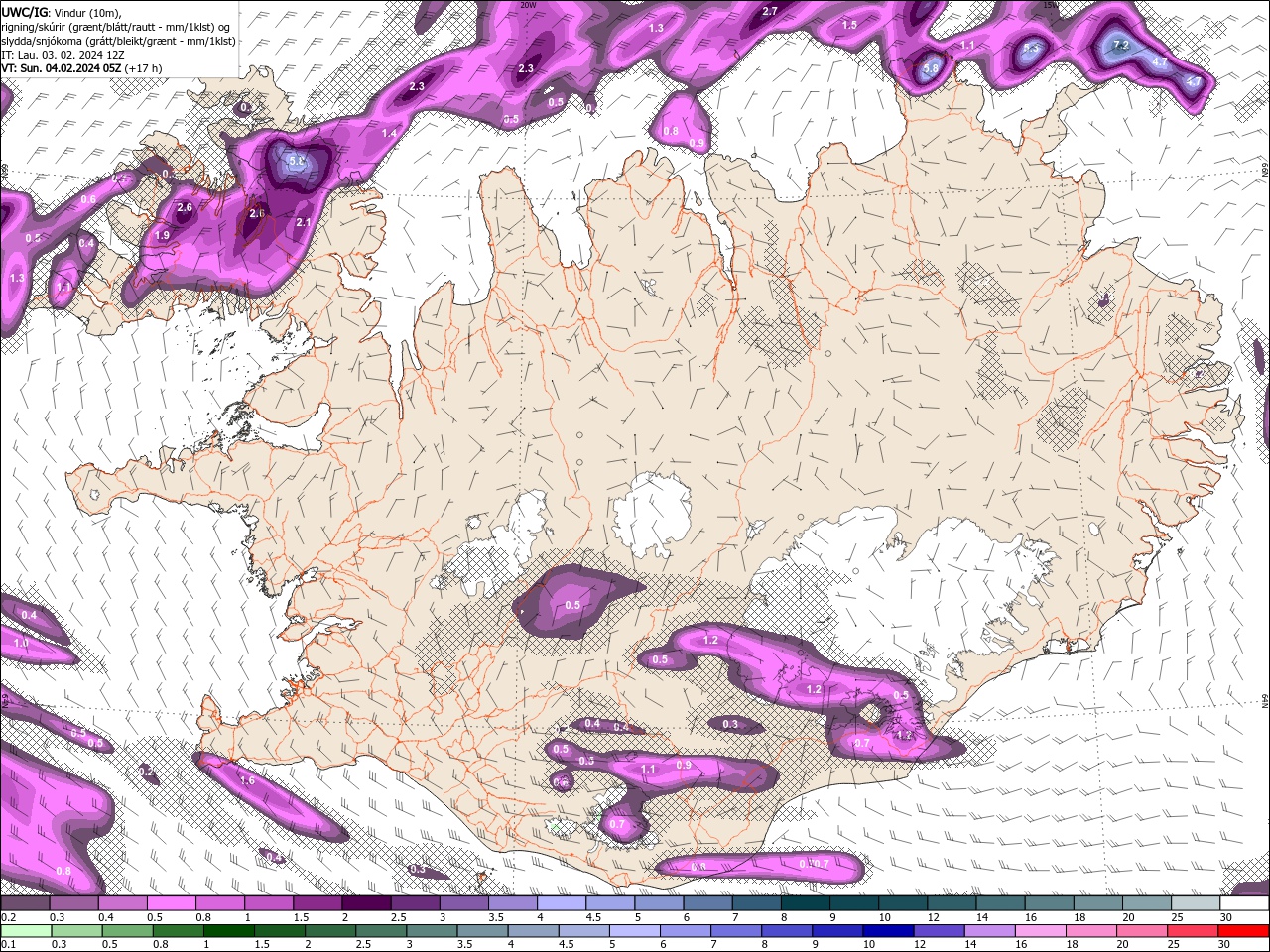Choose the rain-scale swatch between 4 and 4.5
Image resolution: width=1270 pixels, height=952 pixels.
[x=533, y=930]
